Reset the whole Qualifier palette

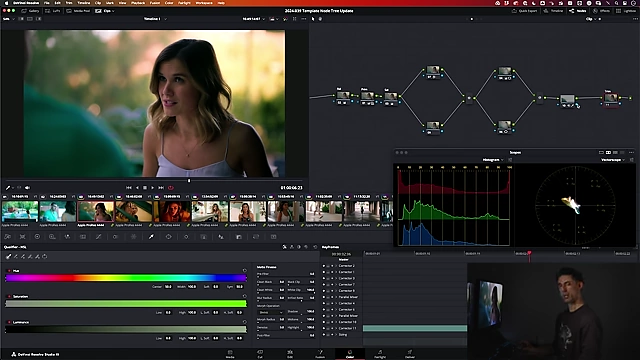point(315,247)
